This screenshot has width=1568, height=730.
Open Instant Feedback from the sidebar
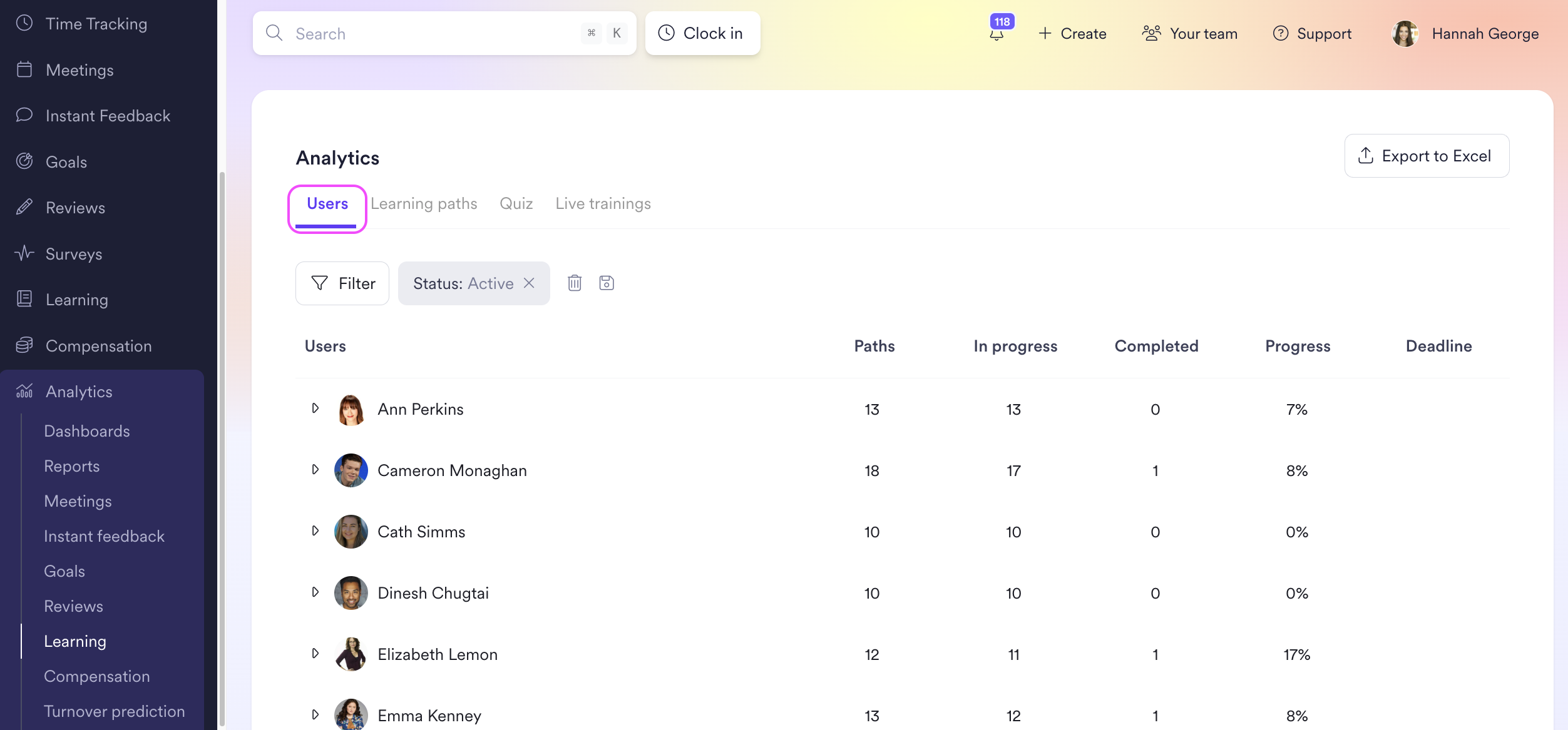(108, 116)
